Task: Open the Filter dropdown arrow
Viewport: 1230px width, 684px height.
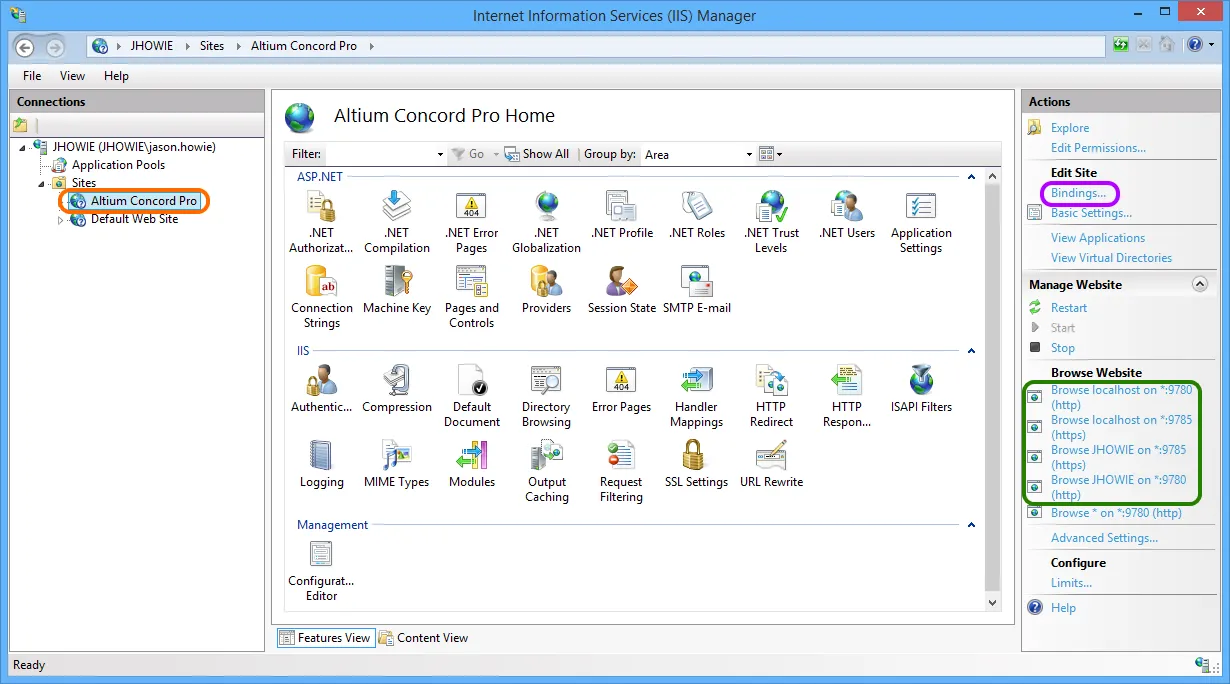Action: click(440, 155)
